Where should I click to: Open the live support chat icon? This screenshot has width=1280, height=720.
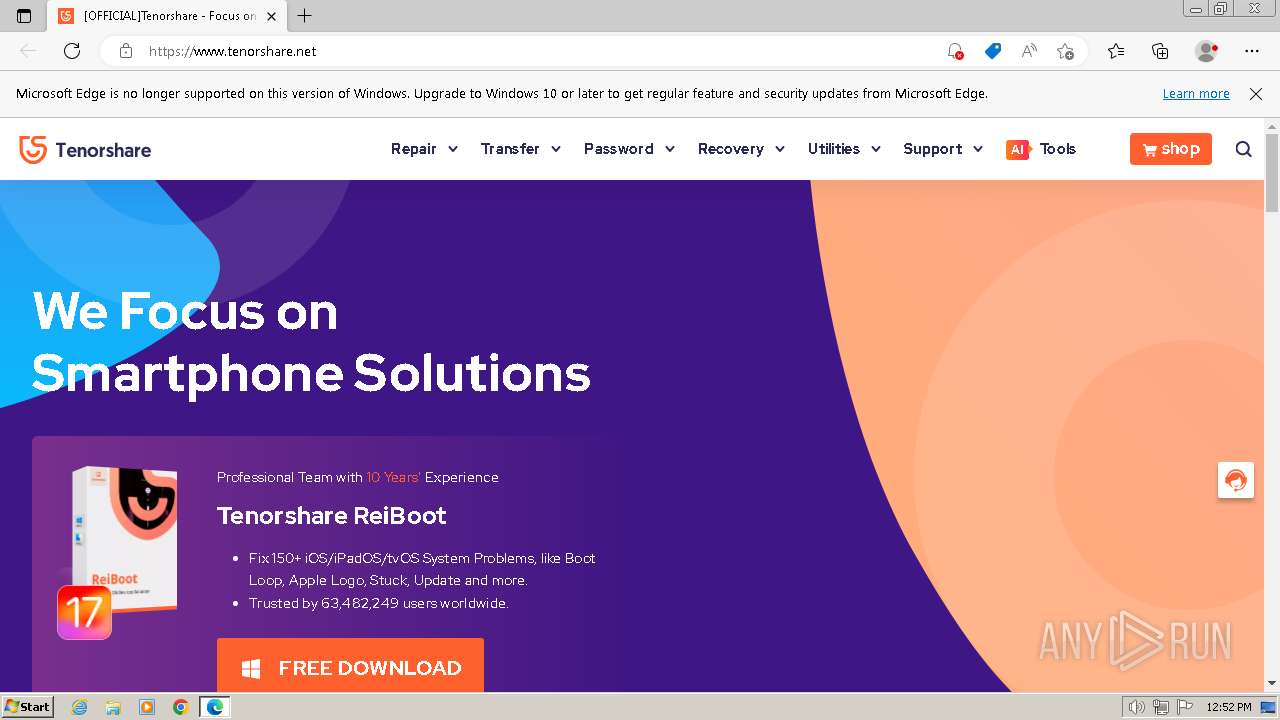pyautogui.click(x=1236, y=480)
